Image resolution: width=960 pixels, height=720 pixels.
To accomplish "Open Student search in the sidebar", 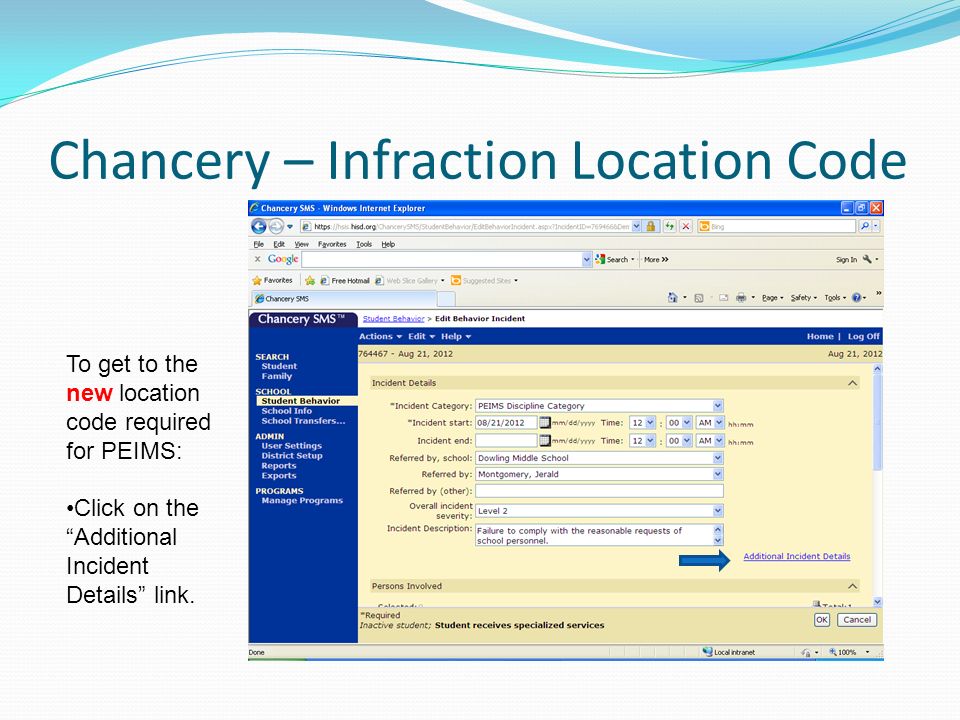I will [x=279, y=366].
